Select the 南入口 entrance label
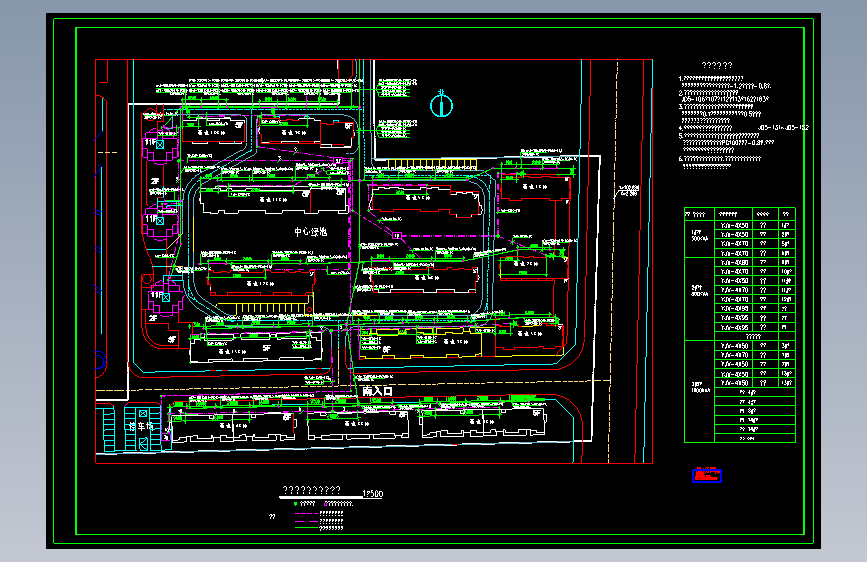Viewport: 867px width, 562px height. (x=378, y=391)
